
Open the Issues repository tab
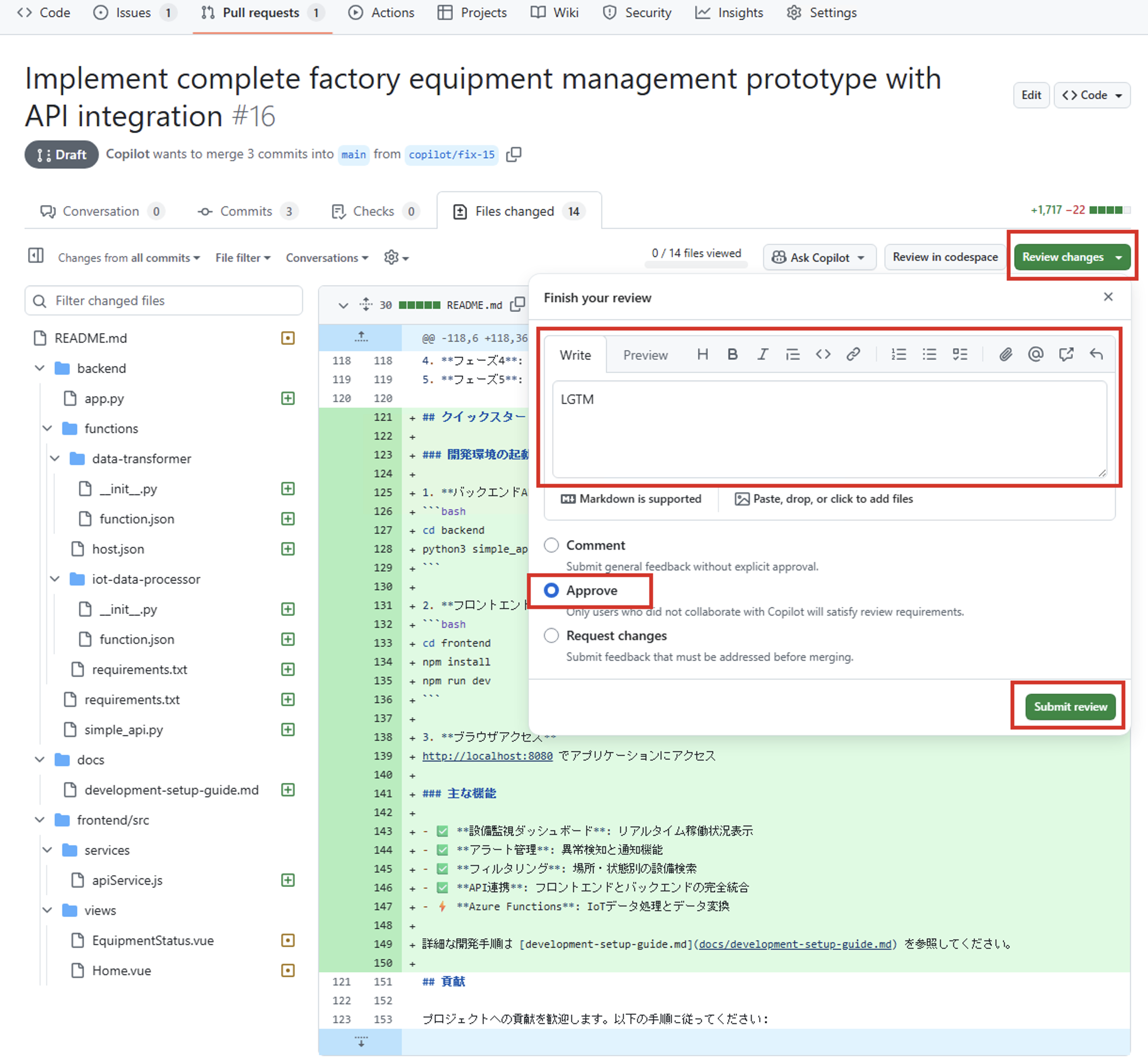point(135,13)
